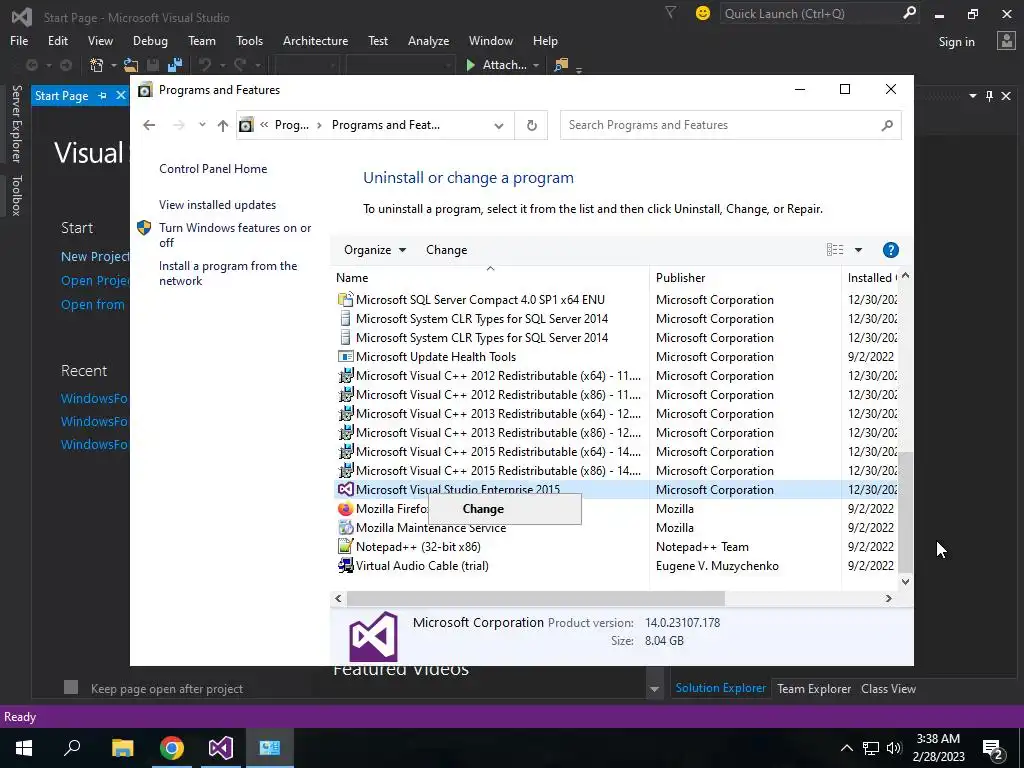Click the Notepad++ row icon
This screenshot has width=1024, height=768.
[x=345, y=547]
